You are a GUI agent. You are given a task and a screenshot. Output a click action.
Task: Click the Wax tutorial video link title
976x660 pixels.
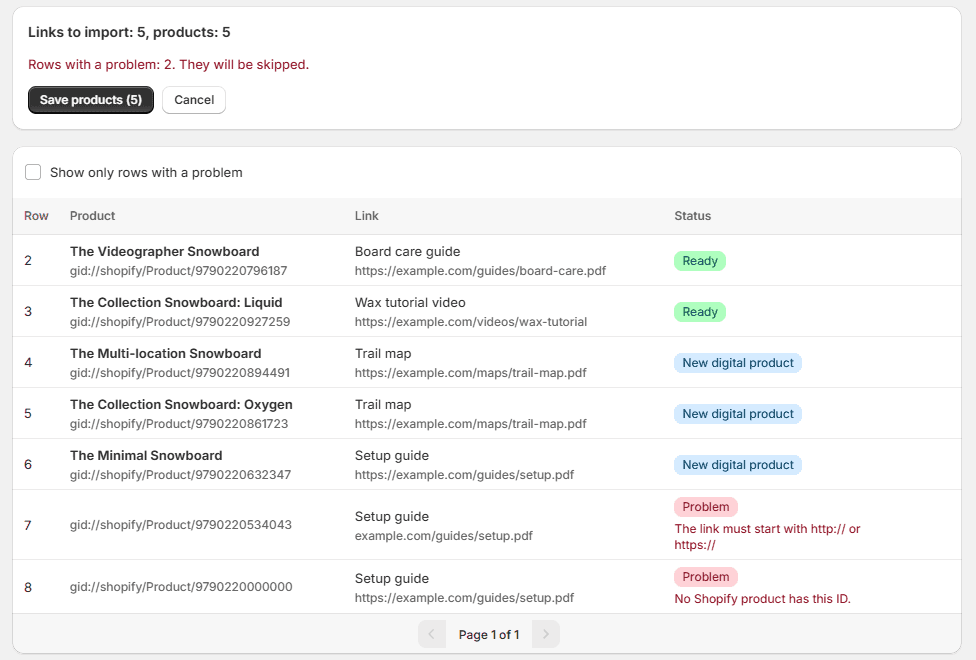410,303
